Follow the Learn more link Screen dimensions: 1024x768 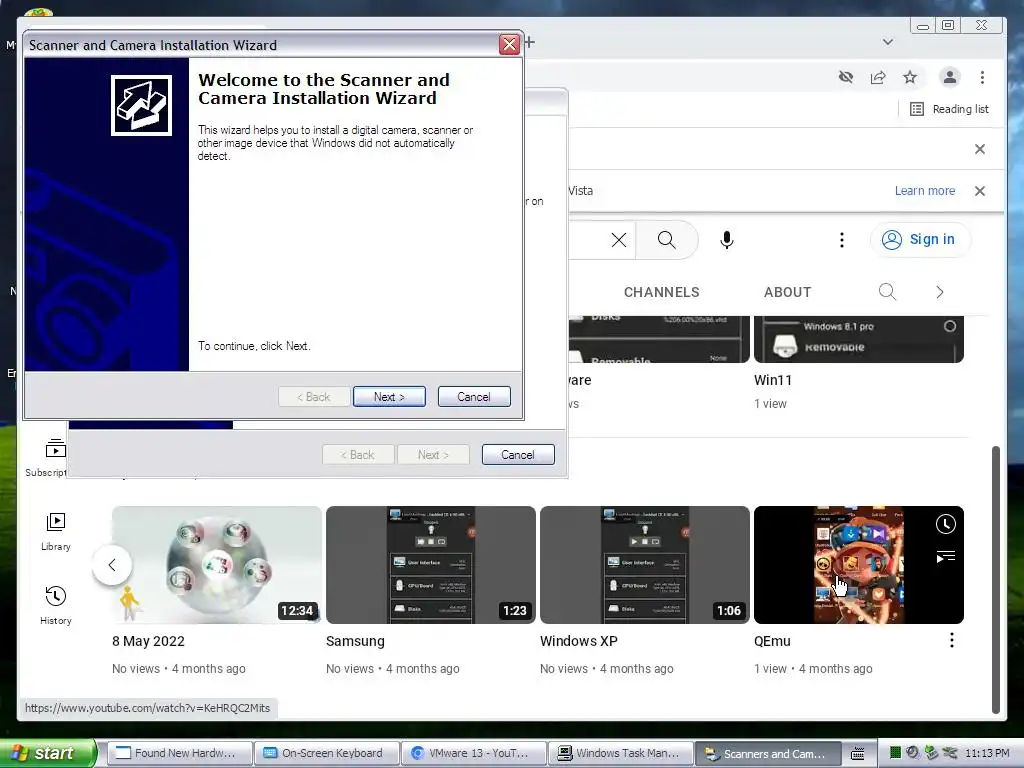click(925, 191)
